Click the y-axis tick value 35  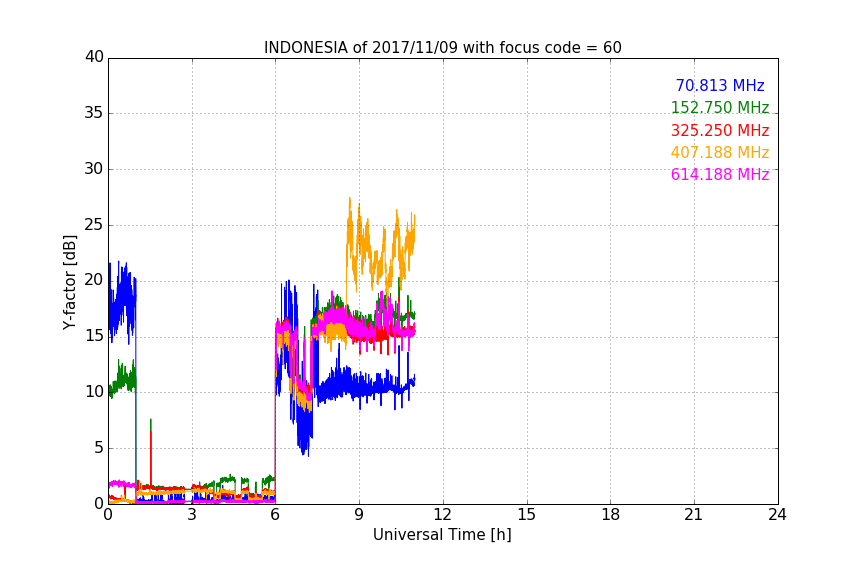pyautogui.click(x=94, y=113)
